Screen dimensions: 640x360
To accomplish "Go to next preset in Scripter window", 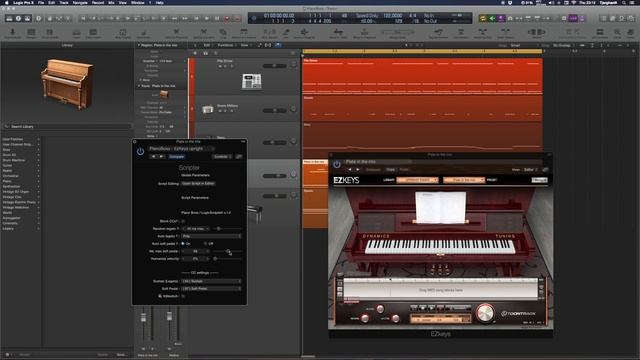I will 161,156.
